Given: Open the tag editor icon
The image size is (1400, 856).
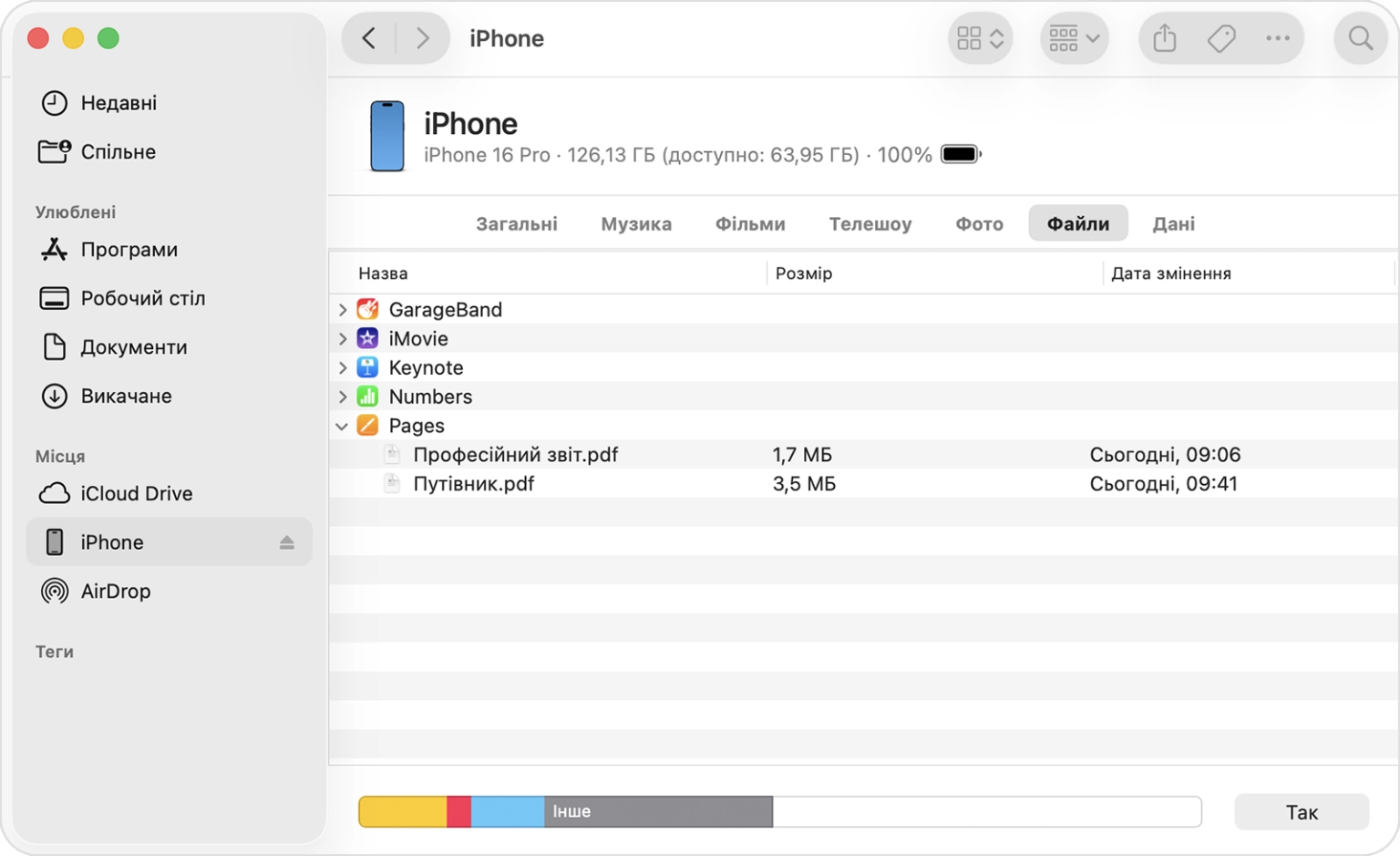Looking at the screenshot, I should pyautogui.click(x=1221, y=38).
